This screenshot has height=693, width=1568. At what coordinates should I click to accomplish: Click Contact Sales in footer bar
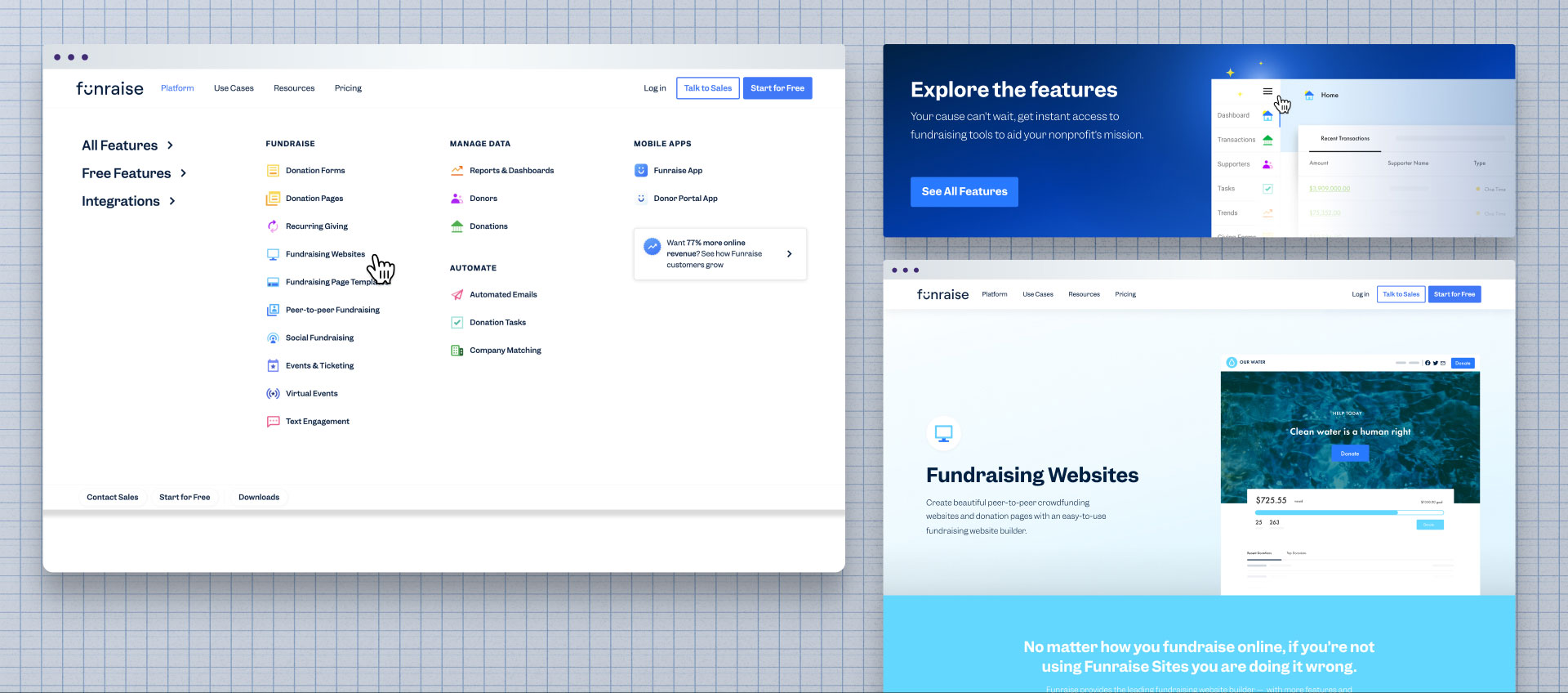tap(113, 498)
